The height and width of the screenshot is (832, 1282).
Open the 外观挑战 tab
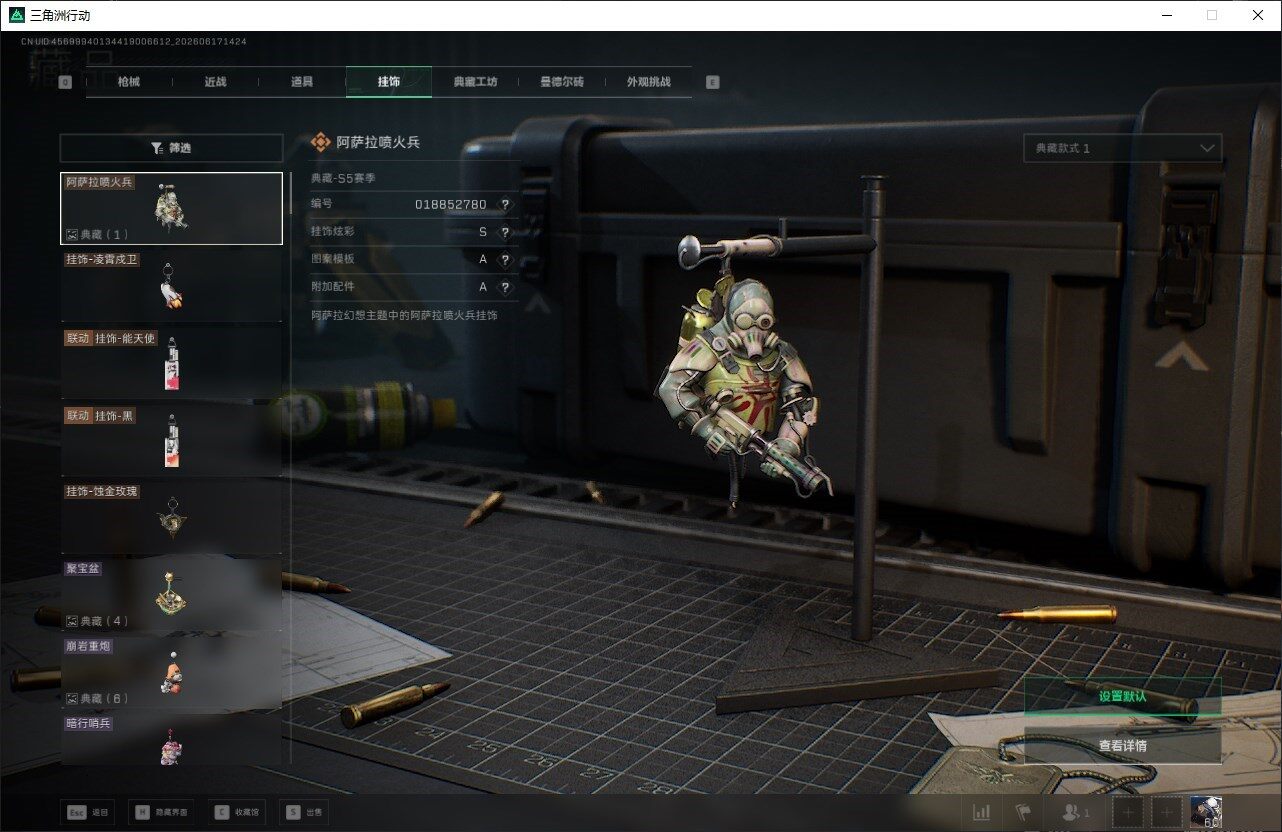pos(648,82)
